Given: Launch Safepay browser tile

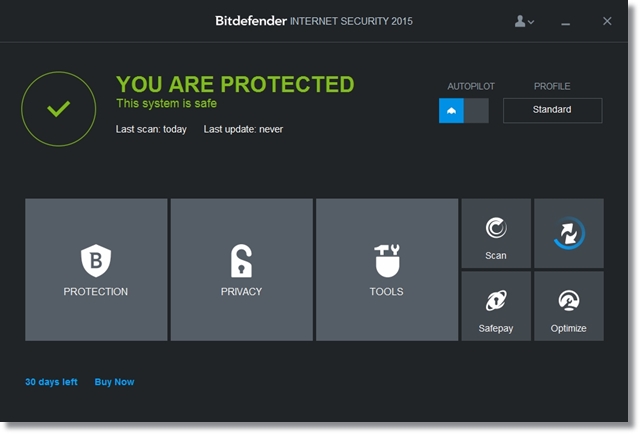Looking at the screenshot, I should click(x=496, y=306).
